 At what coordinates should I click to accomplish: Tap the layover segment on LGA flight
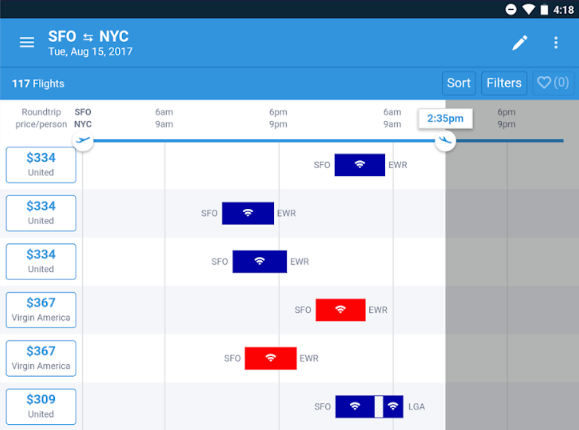pyautogui.click(x=379, y=406)
